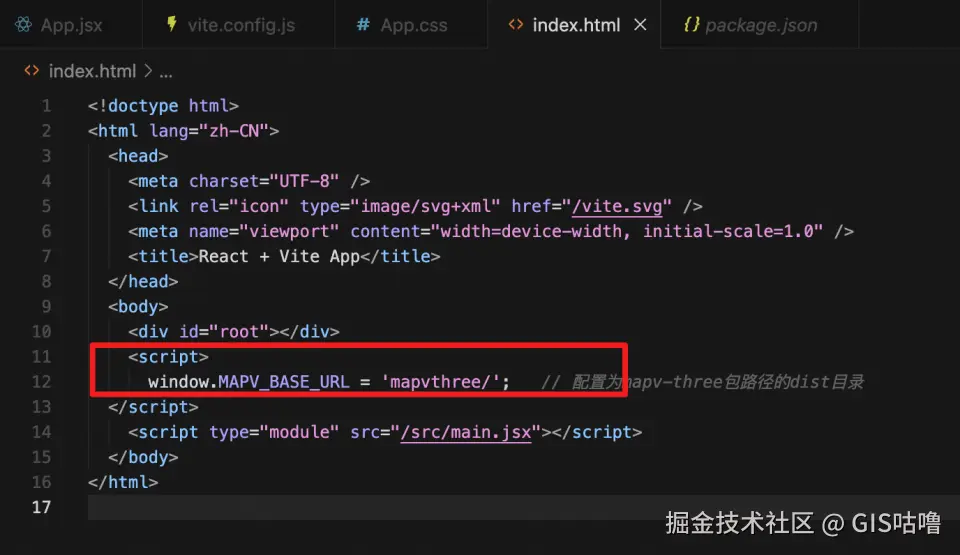Open the /src/main.jsx link on line 14
This screenshot has width=960, height=555.
pos(466,432)
